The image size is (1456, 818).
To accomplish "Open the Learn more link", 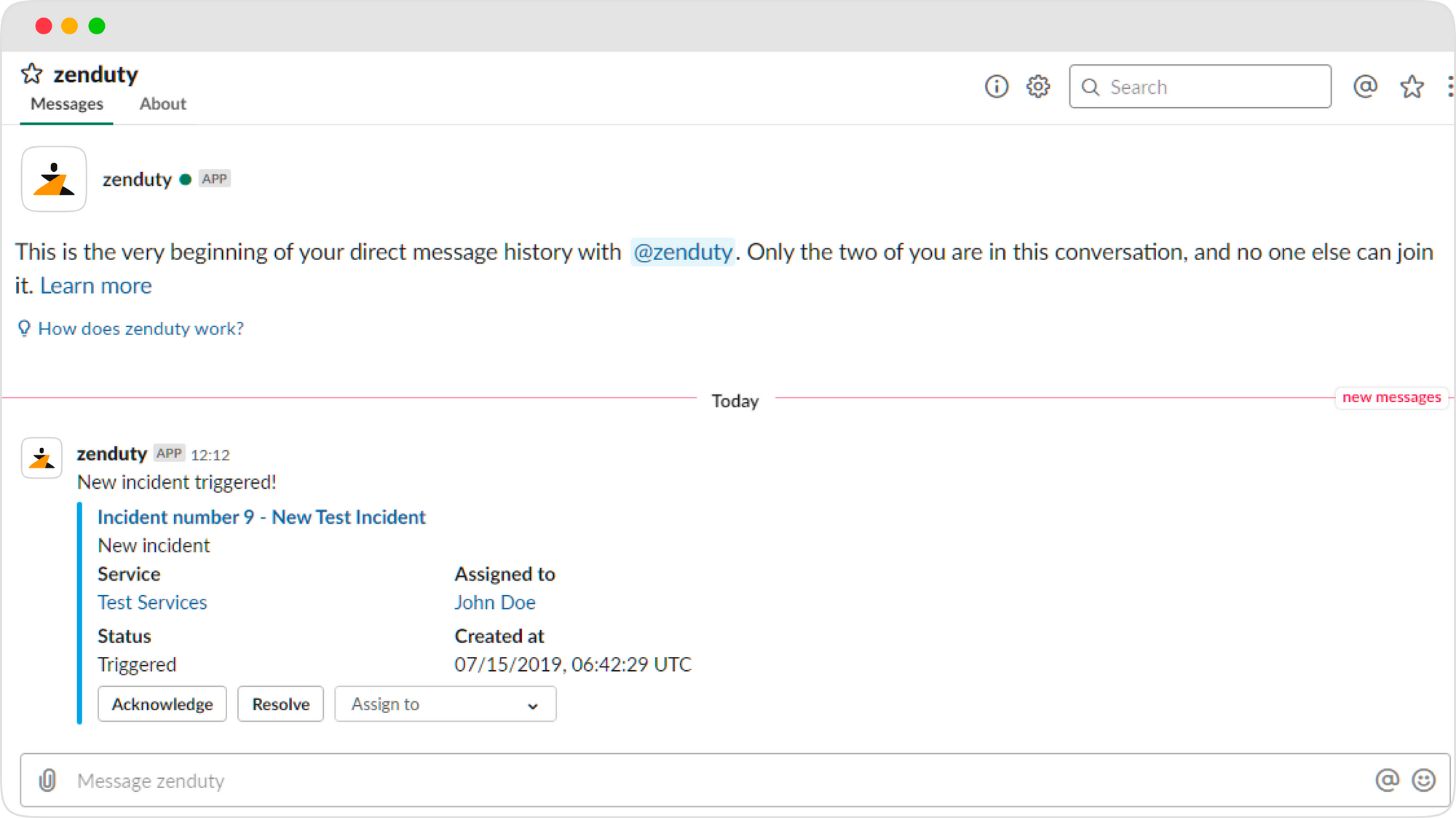I will pos(96,286).
